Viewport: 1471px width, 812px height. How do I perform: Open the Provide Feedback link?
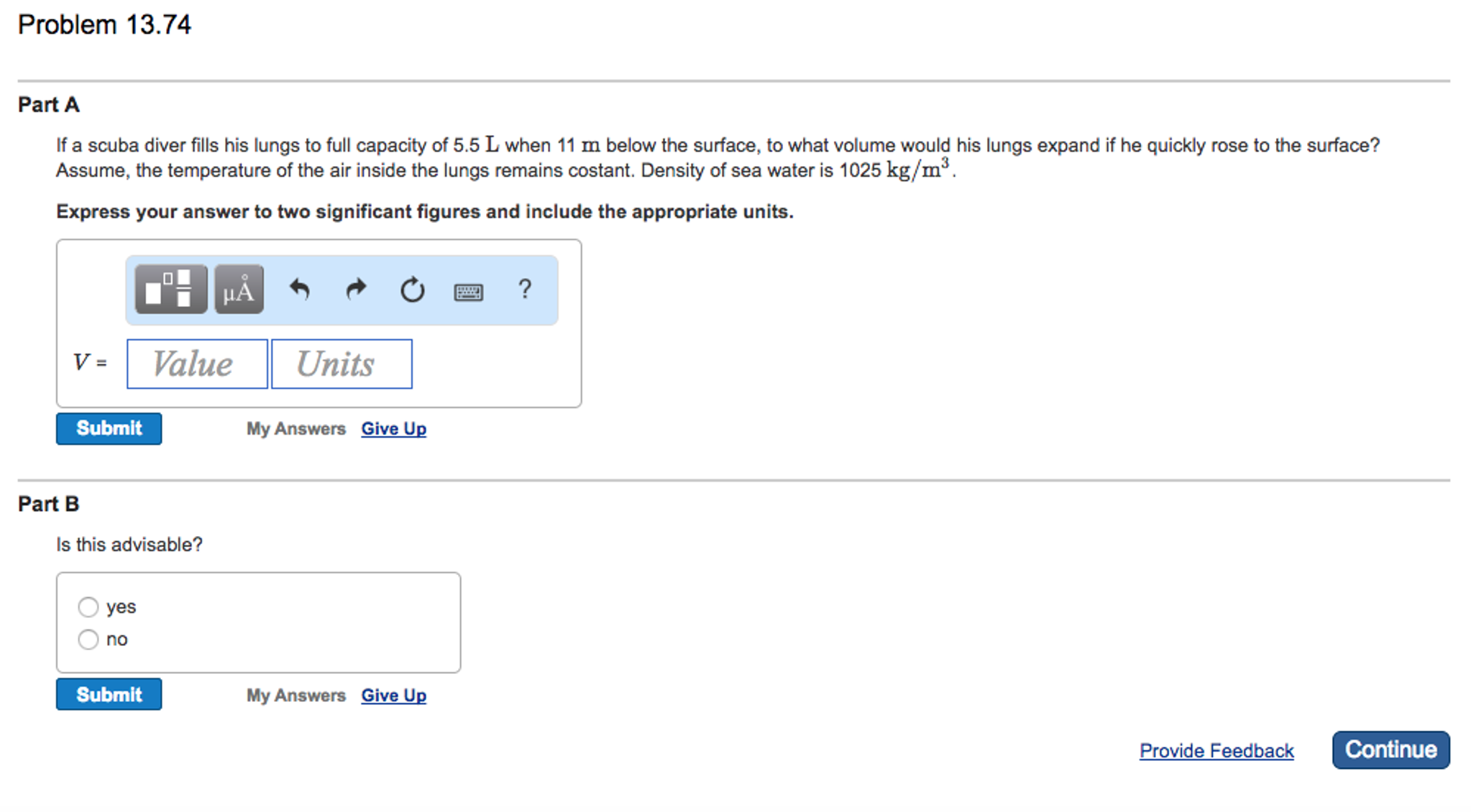point(1216,751)
